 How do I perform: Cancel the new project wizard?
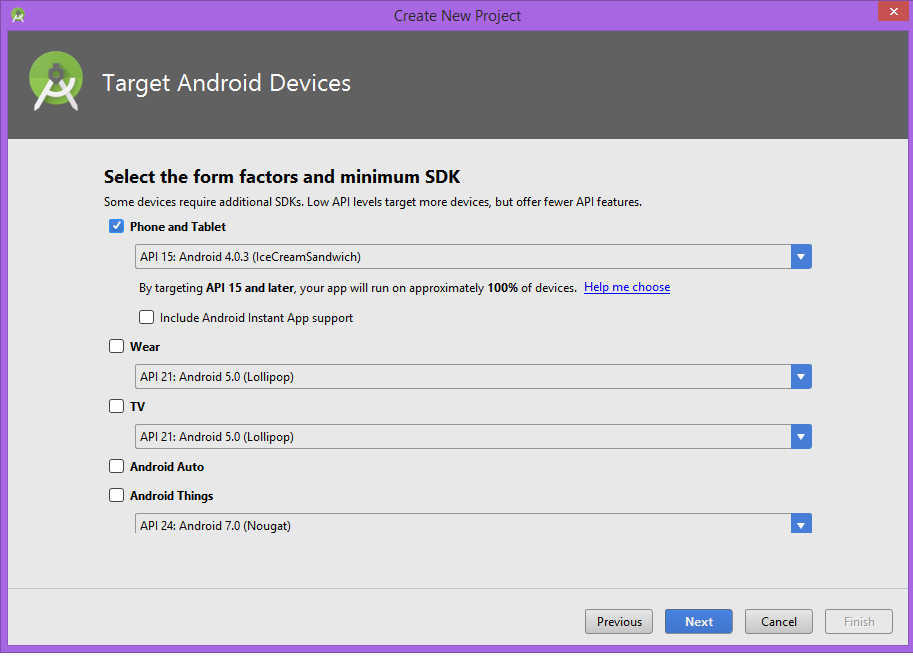[778, 621]
